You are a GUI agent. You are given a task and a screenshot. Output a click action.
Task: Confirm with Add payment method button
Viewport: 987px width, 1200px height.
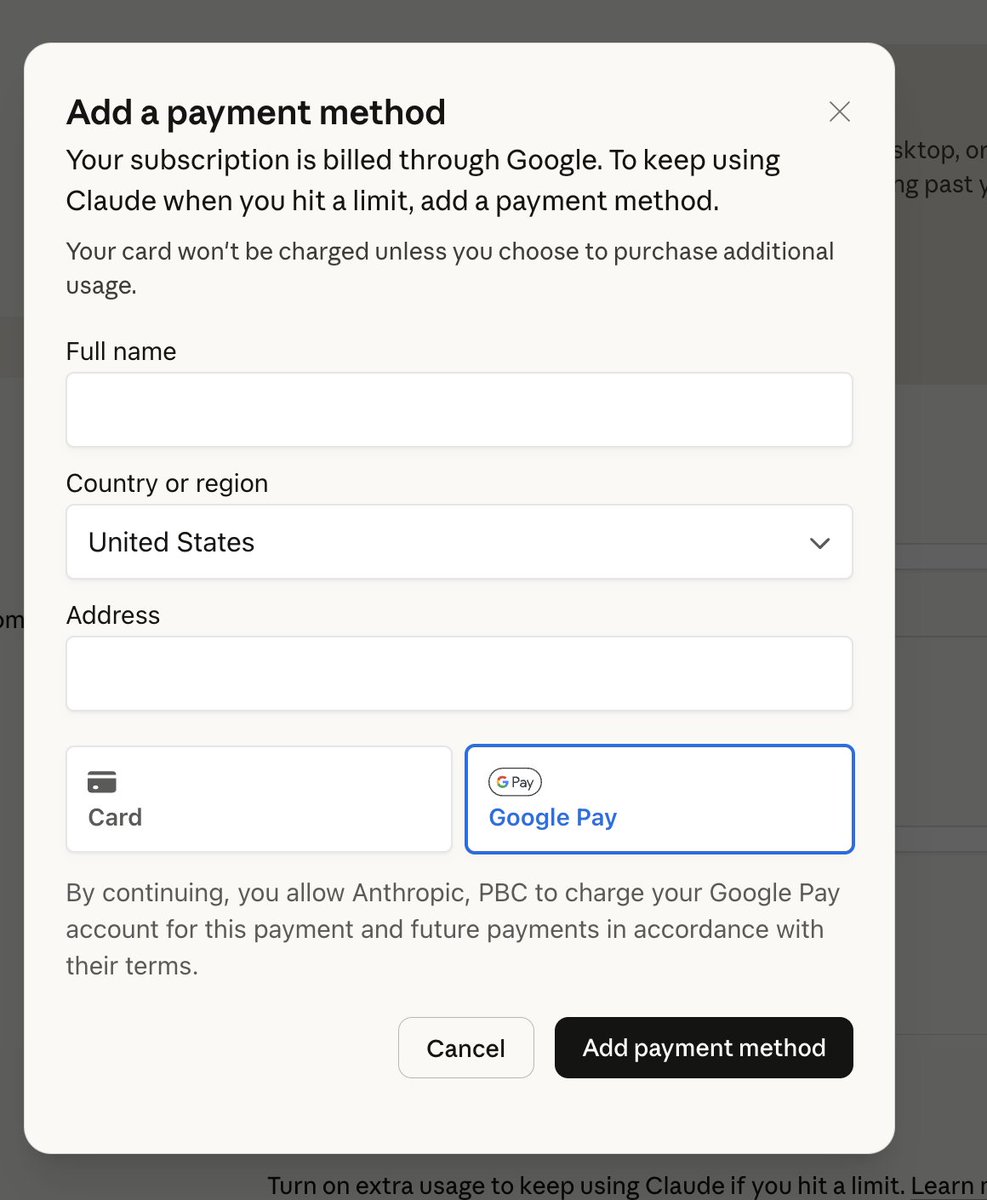pos(704,1048)
